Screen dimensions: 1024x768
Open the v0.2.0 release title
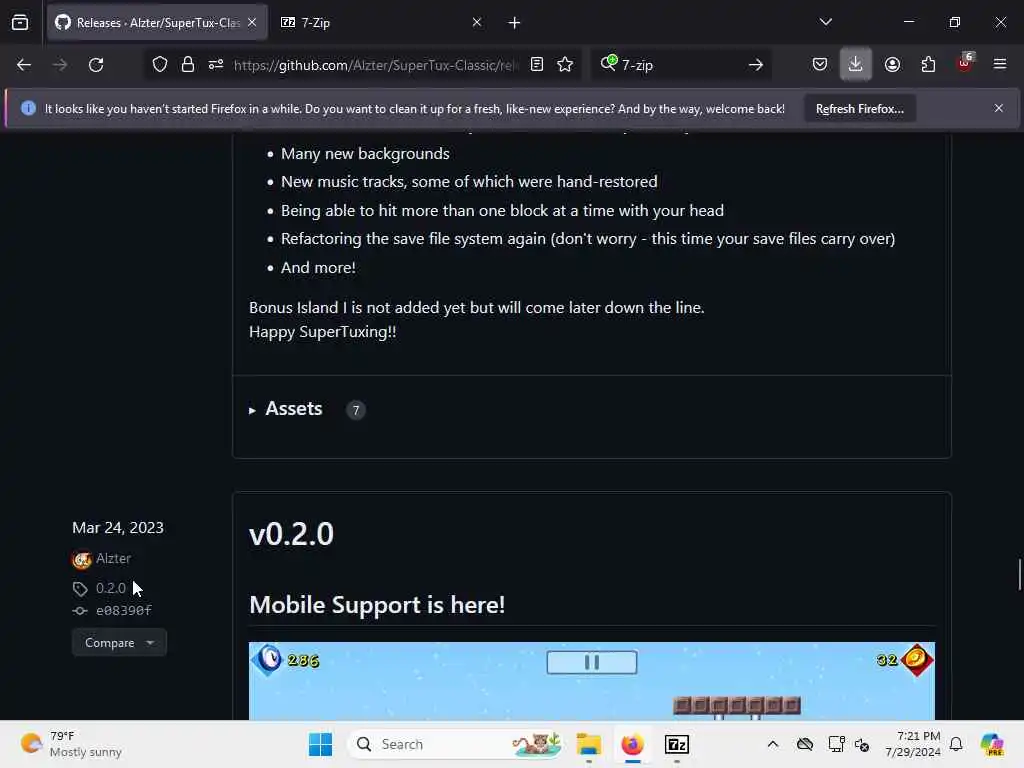pyautogui.click(x=291, y=534)
